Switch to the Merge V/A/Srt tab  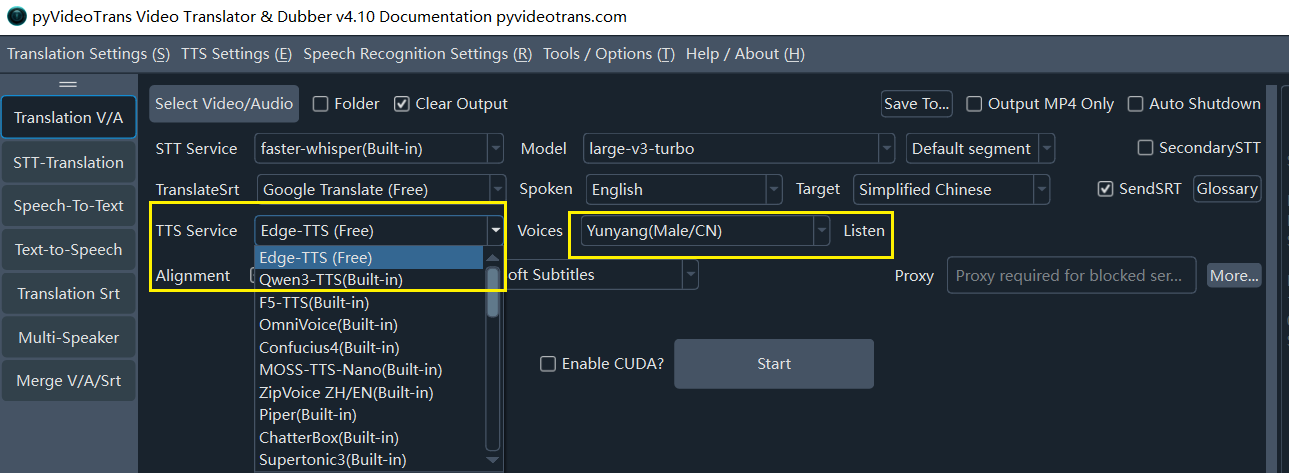pos(69,381)
